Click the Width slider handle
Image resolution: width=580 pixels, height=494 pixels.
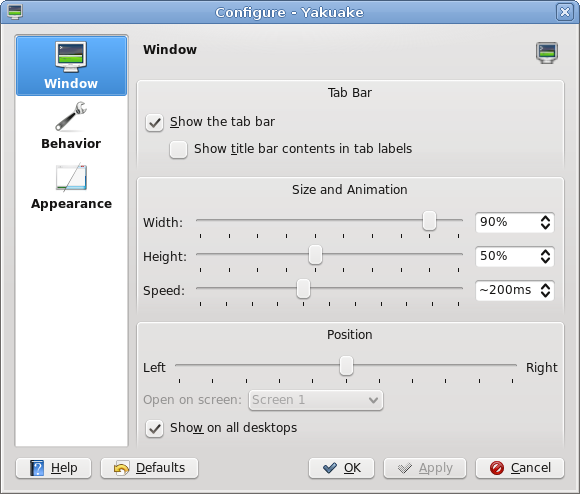(429, 221)
